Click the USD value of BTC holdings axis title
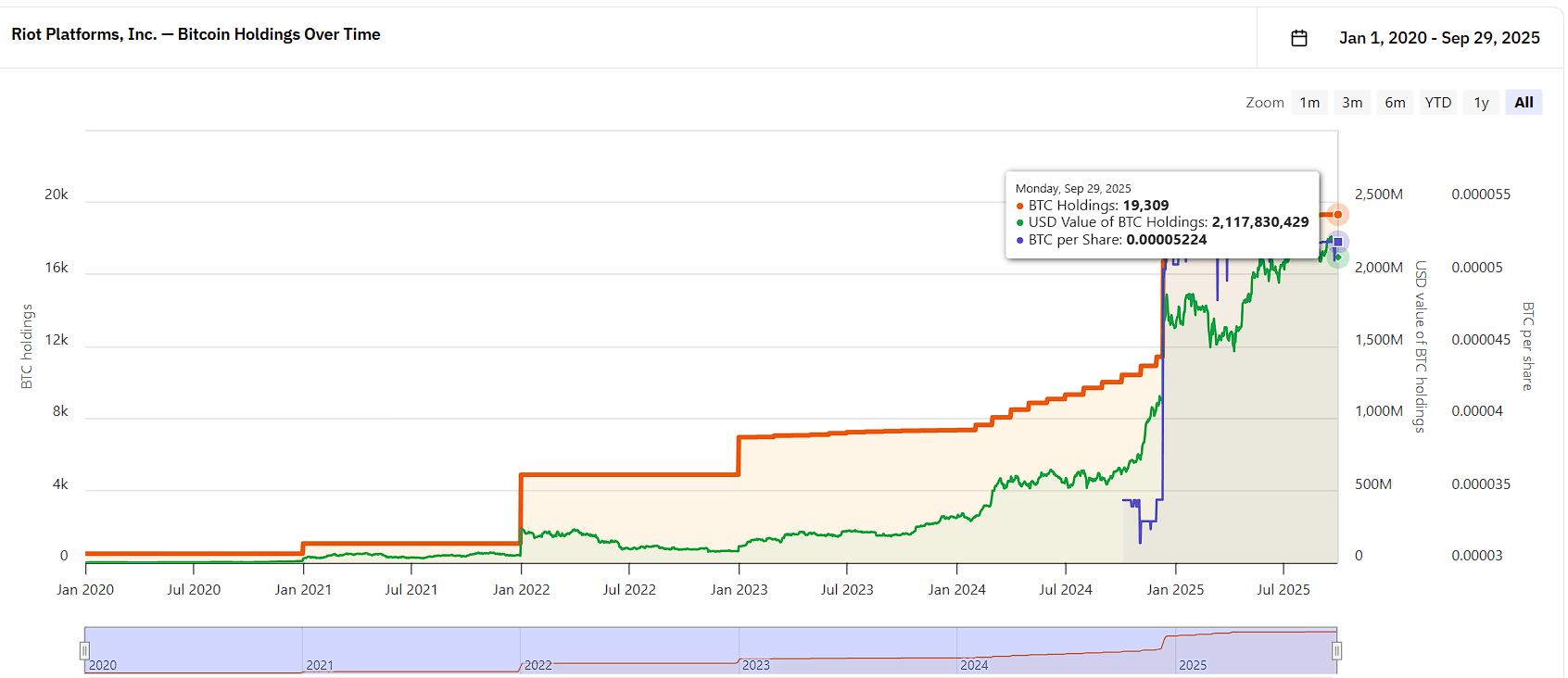The width and height of the screenshot is (1568, 678). pyautogui.click(x=1420, y=346)
